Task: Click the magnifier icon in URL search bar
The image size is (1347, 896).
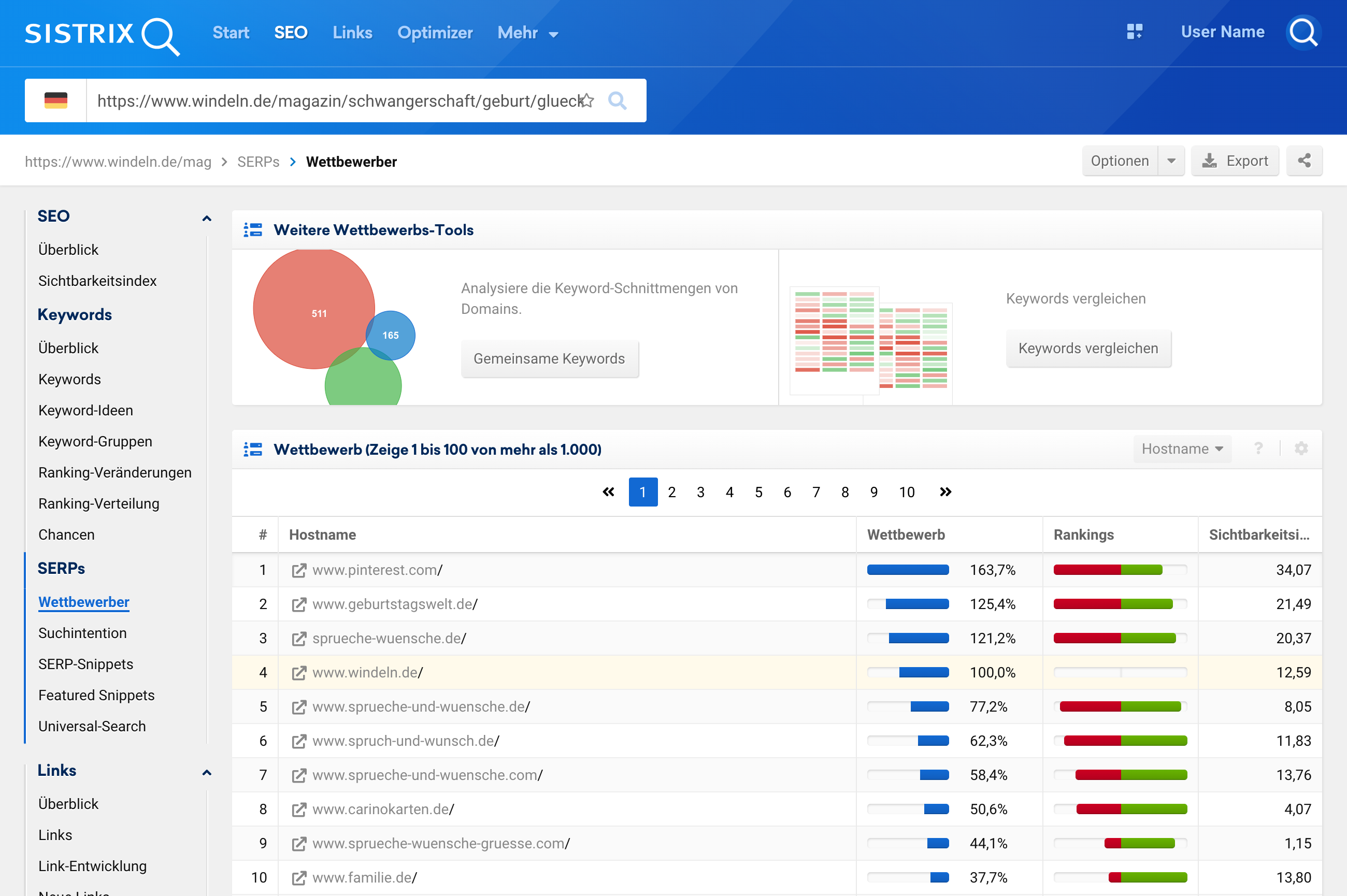Action: (617, 100)
